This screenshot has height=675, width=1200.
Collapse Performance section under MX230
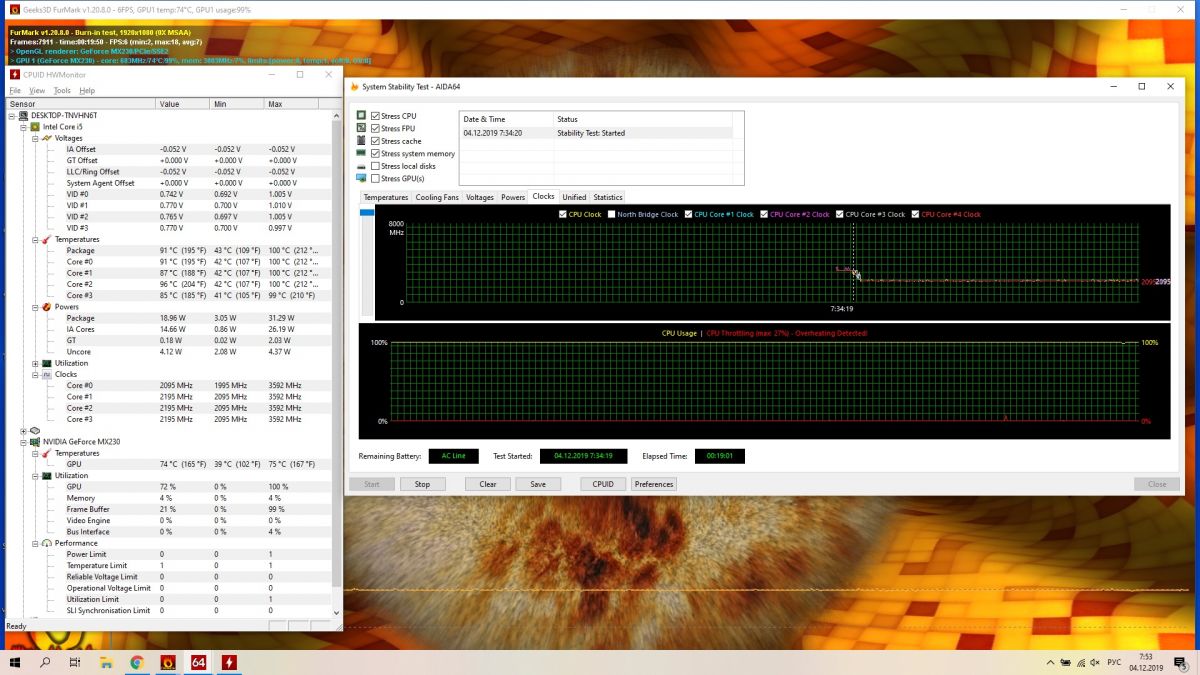[x=35, y=543]
